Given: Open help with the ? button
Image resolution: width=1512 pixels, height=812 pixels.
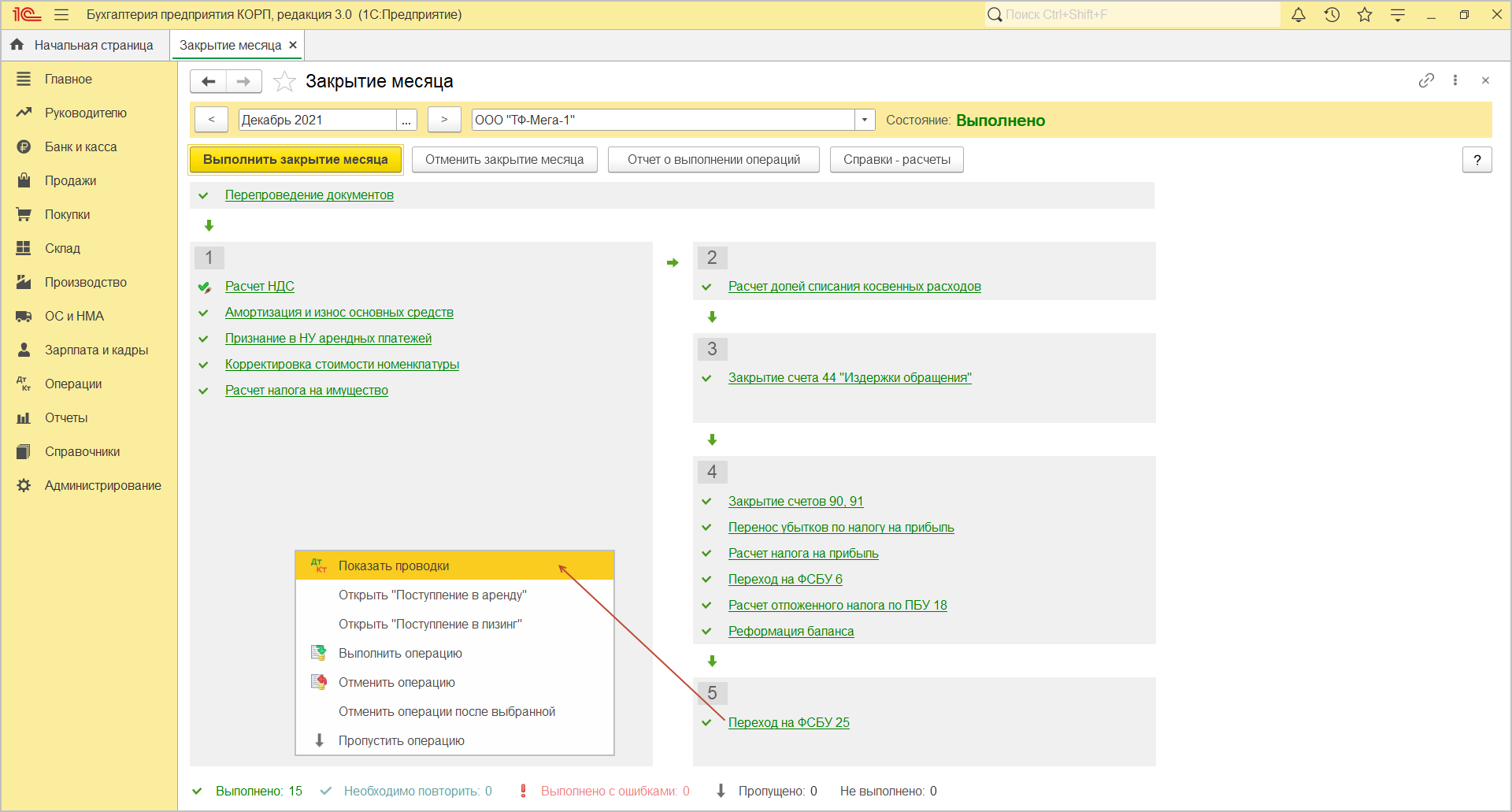Looking at the screenshot, I should [1477, 160].
